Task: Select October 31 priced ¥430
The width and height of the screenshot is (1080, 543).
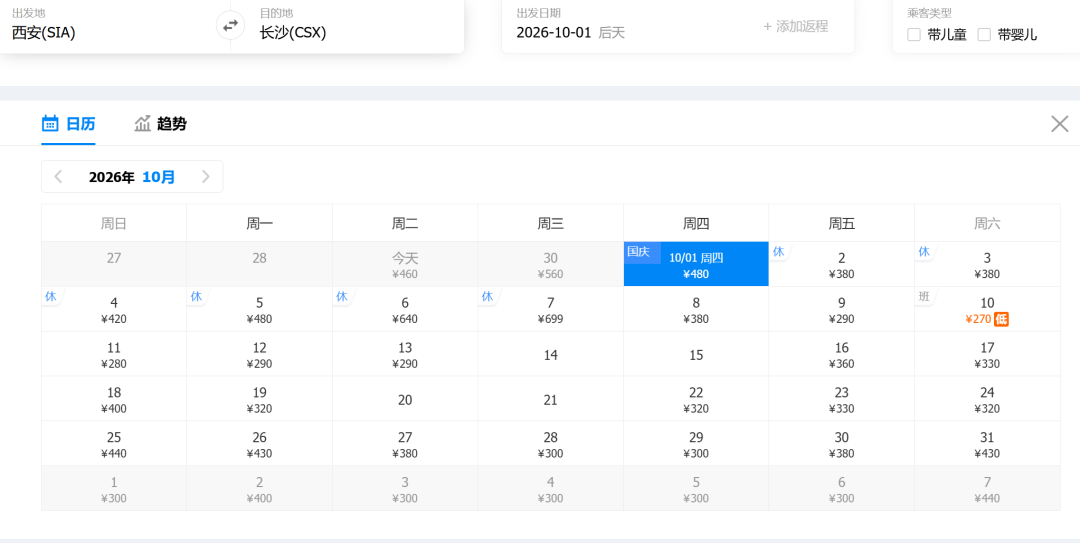Action: click(x=988, y=444)
